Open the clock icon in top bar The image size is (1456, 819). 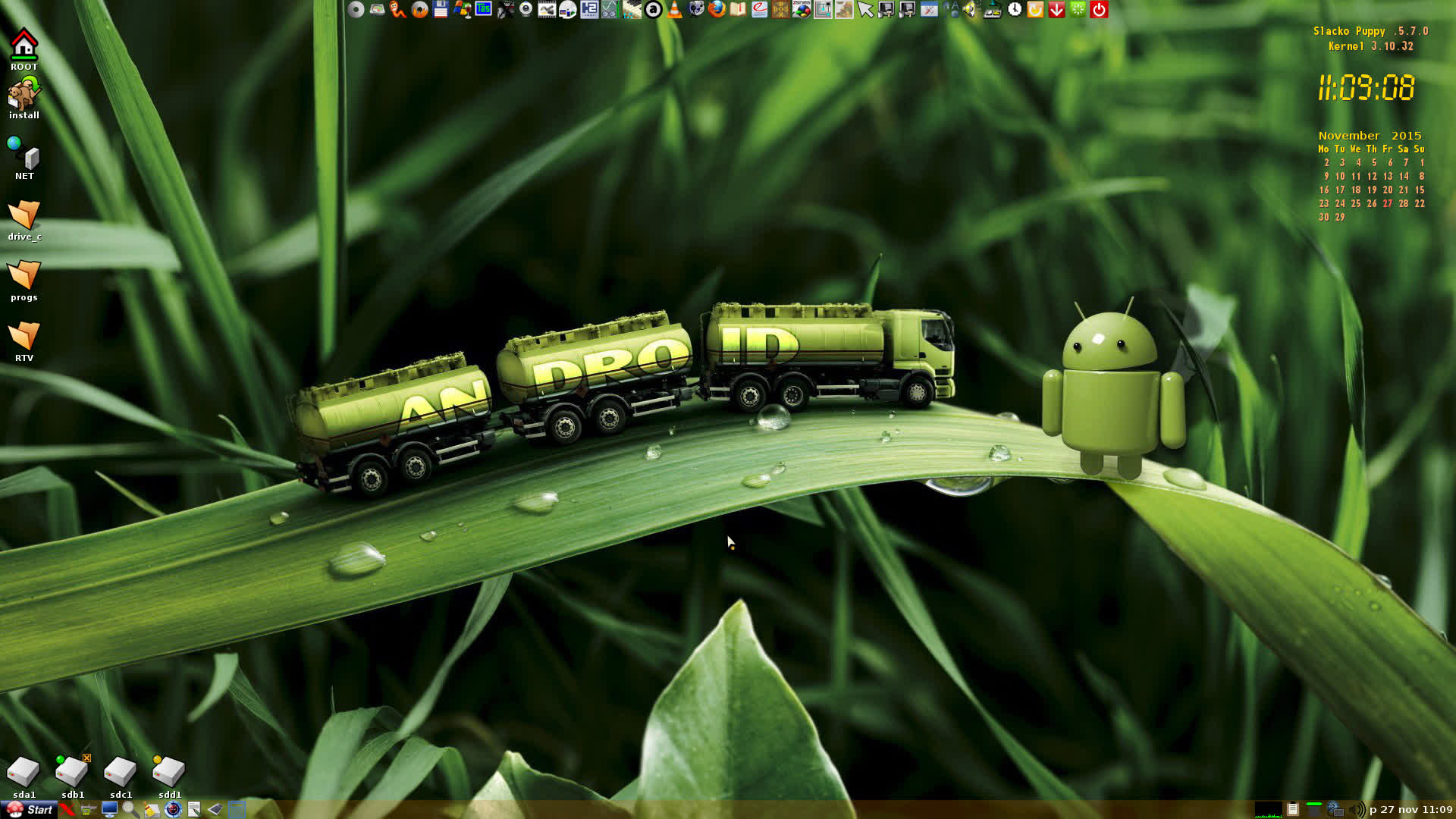1014,9
